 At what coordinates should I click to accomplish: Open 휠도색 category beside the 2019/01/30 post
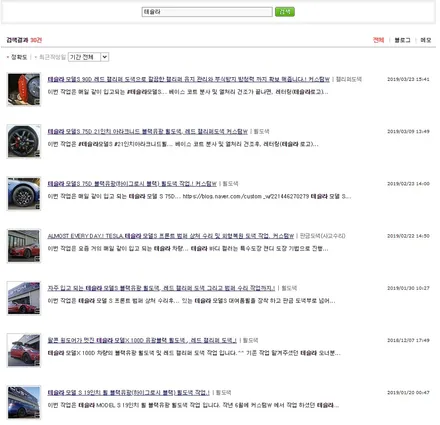[289, 288]
